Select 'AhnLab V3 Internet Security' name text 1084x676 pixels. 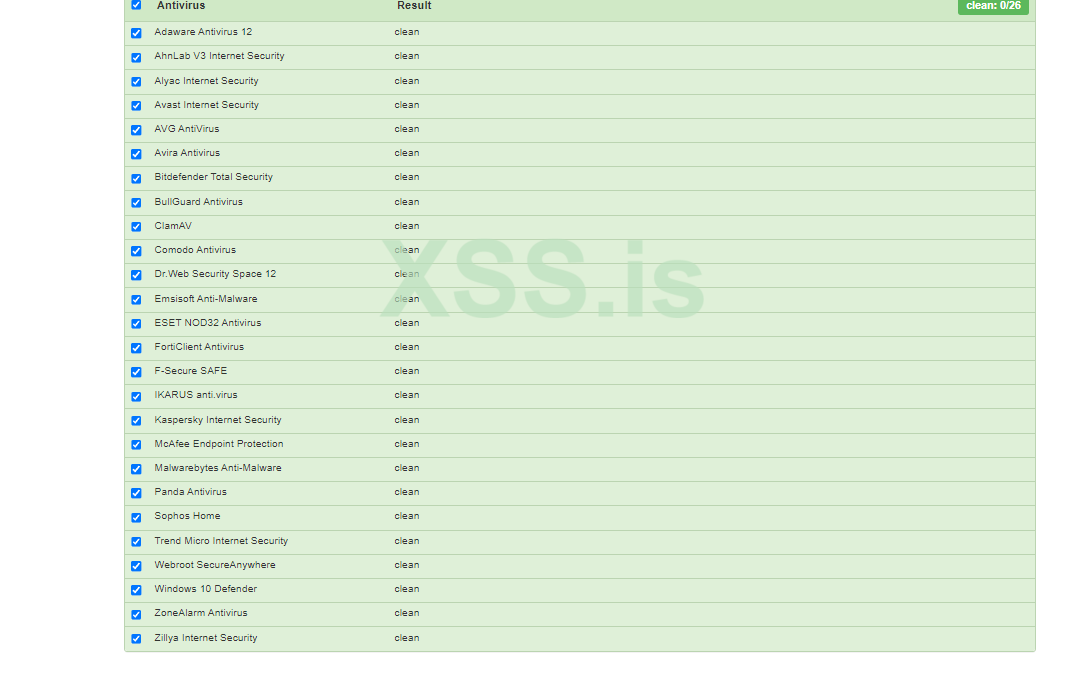[219, 56]
